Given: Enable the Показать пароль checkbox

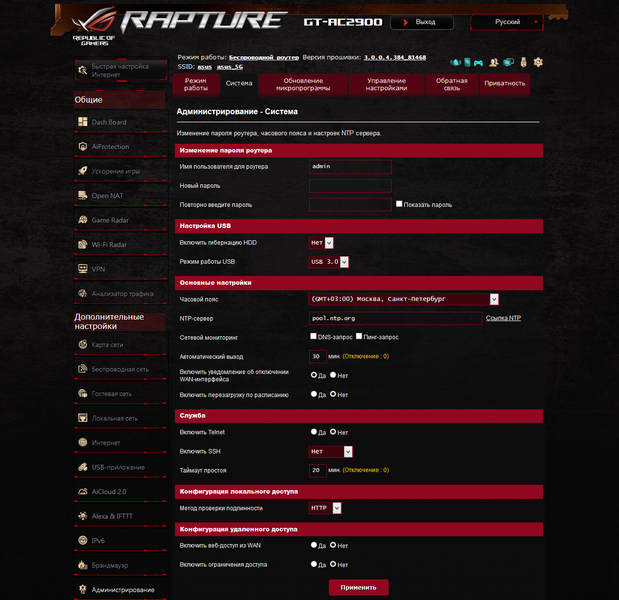Looking at the screenshot, I should pyautogui.click(x=399, y=204).
